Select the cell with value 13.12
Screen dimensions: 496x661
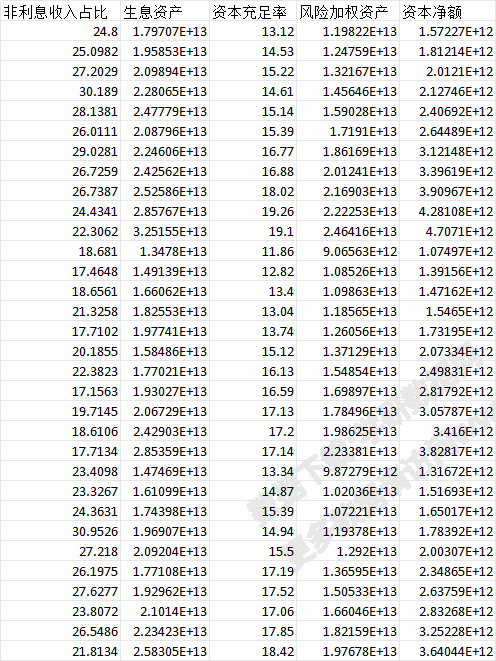click(x=253, y=32)
